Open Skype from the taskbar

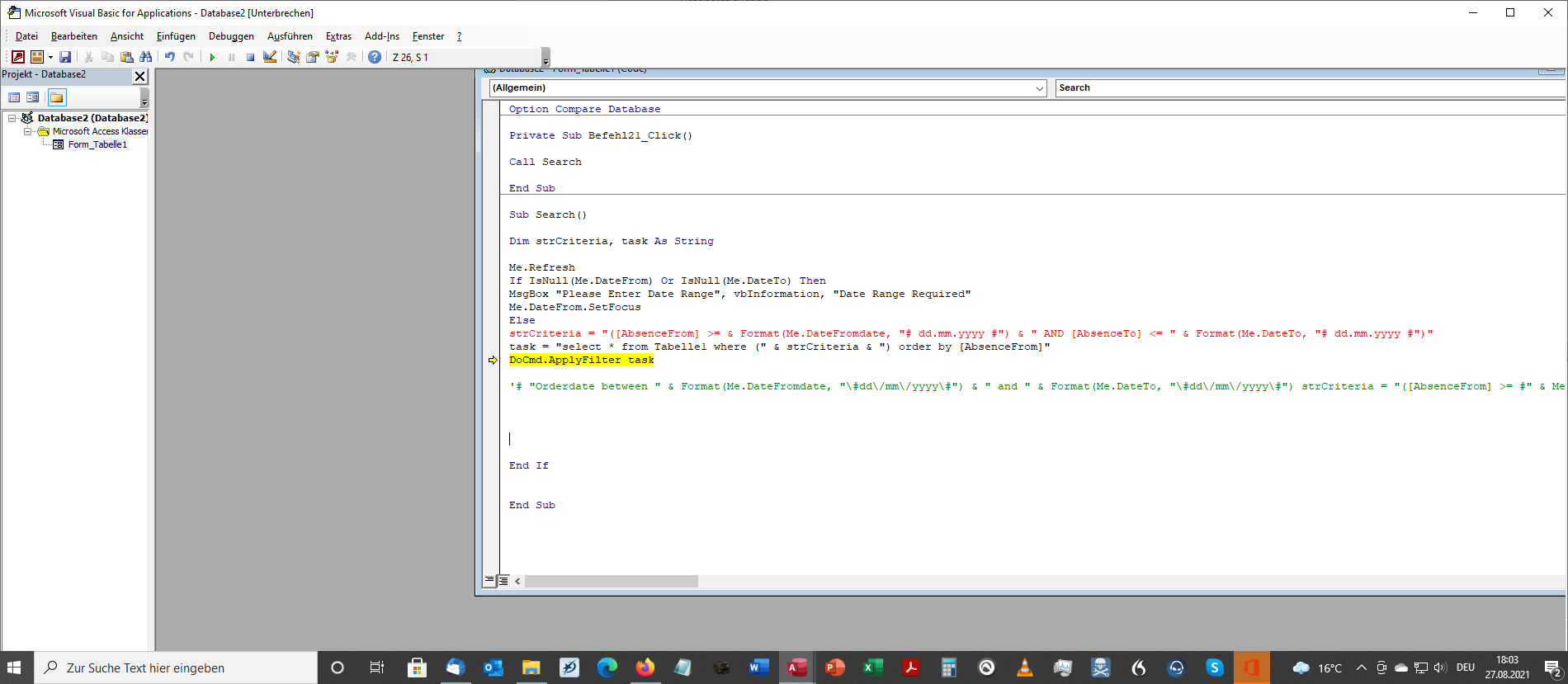tap(1215, 667)
